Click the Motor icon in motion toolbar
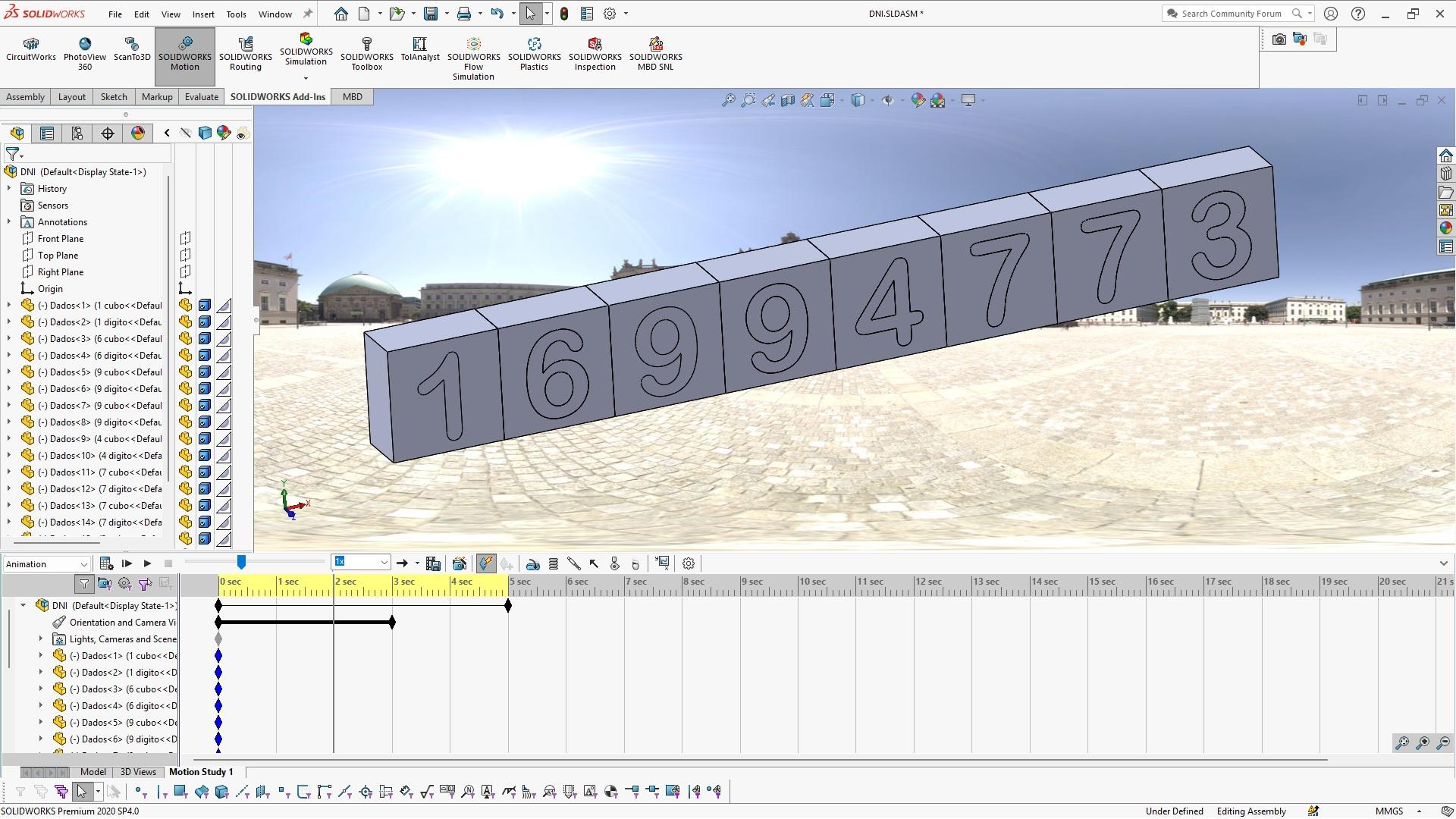1456x819 pixels. [x=533, y=563]
